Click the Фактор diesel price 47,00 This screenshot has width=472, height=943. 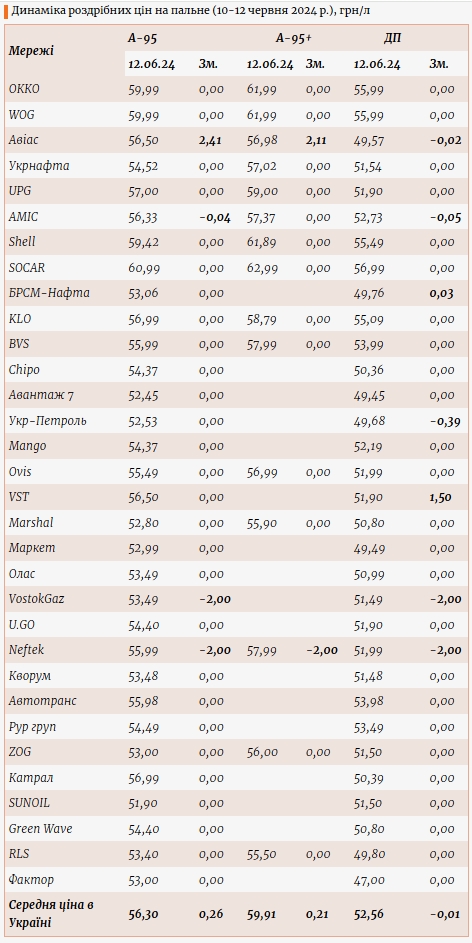pos(369,880)
